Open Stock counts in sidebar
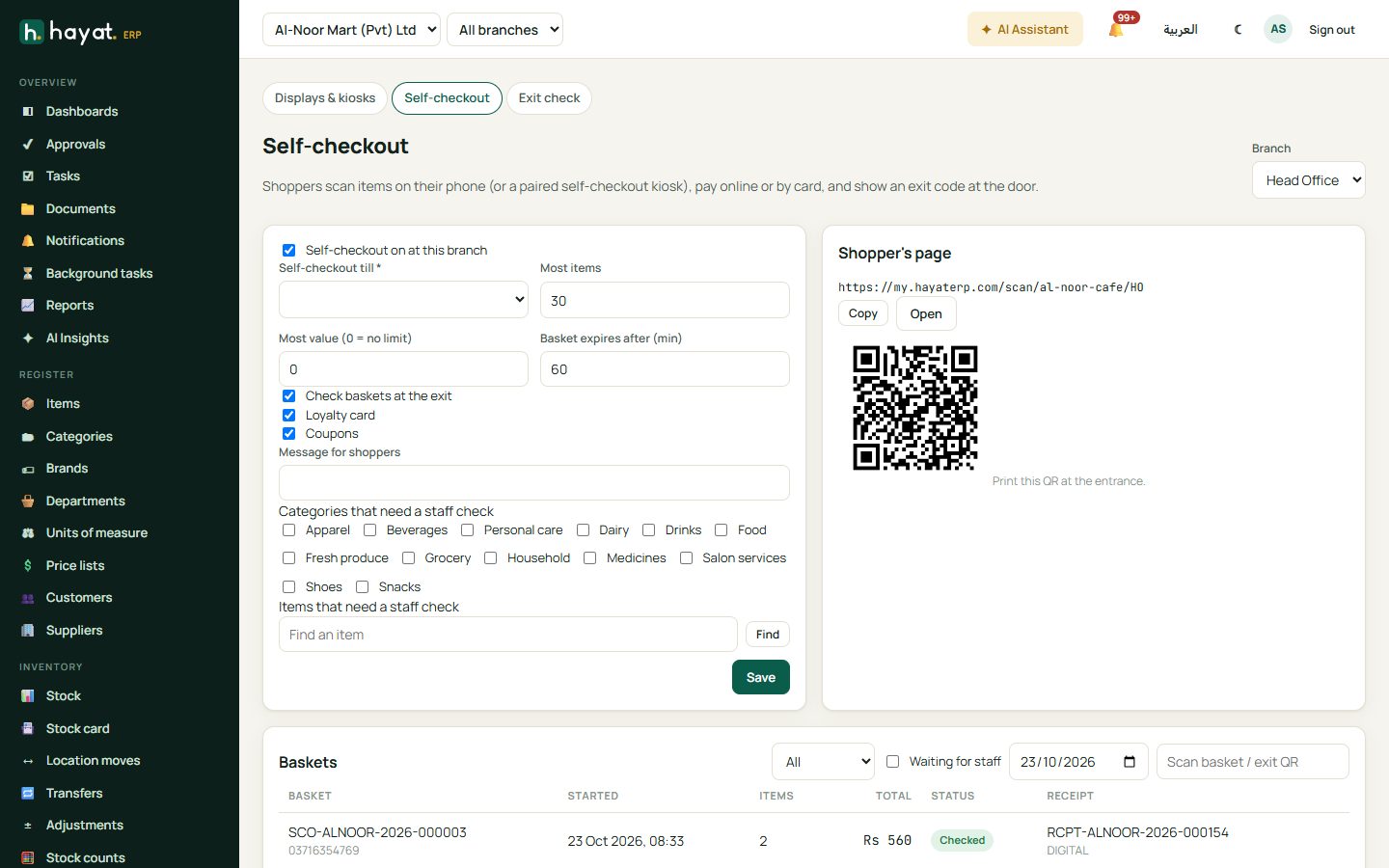Screen dimensions: 1389x868 pyautogui.click(x=85, y=858)
